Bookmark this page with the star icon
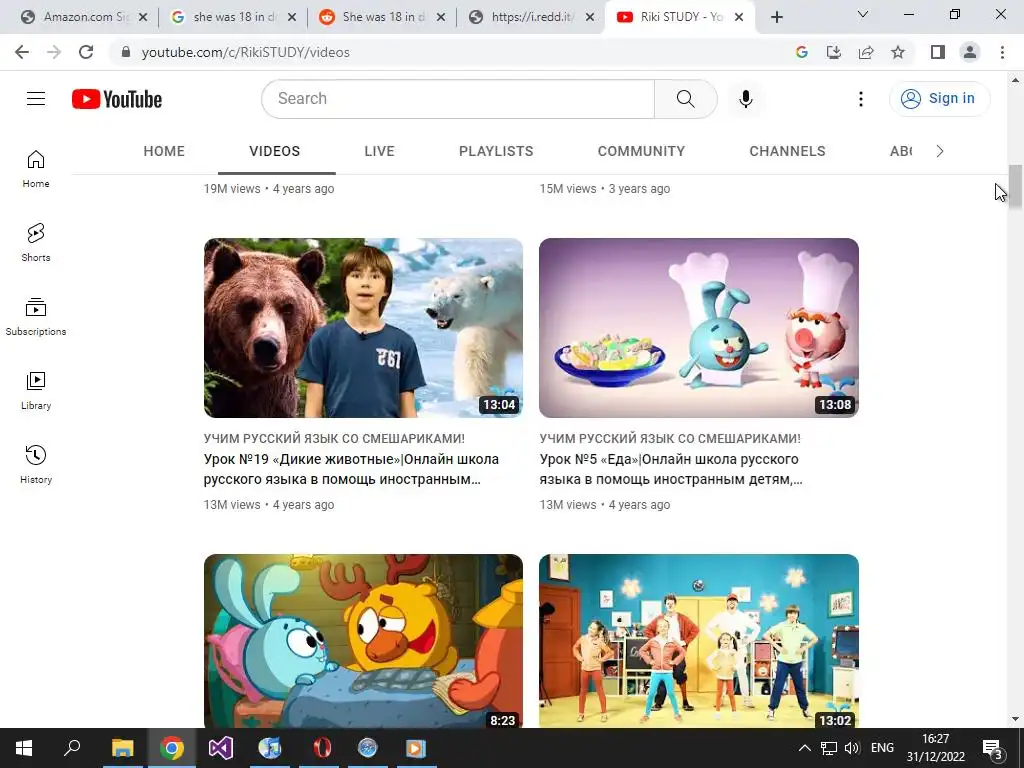Screen dimensions: 1024x768 (898, 52)
